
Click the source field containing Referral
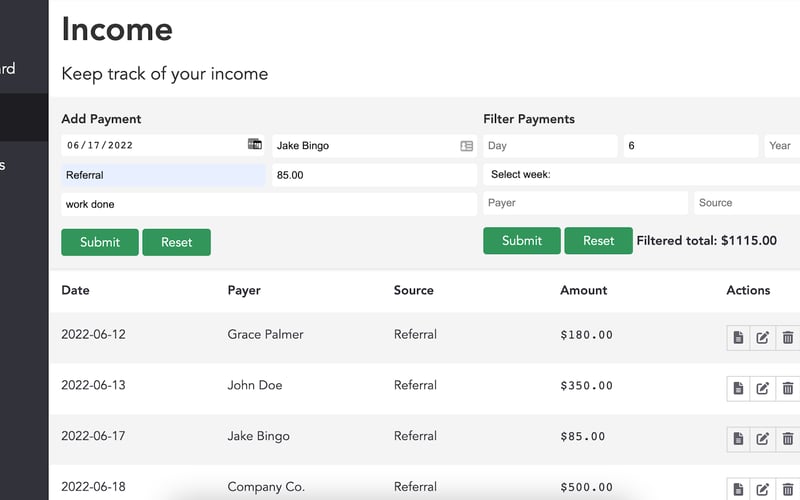click(163, 175)
